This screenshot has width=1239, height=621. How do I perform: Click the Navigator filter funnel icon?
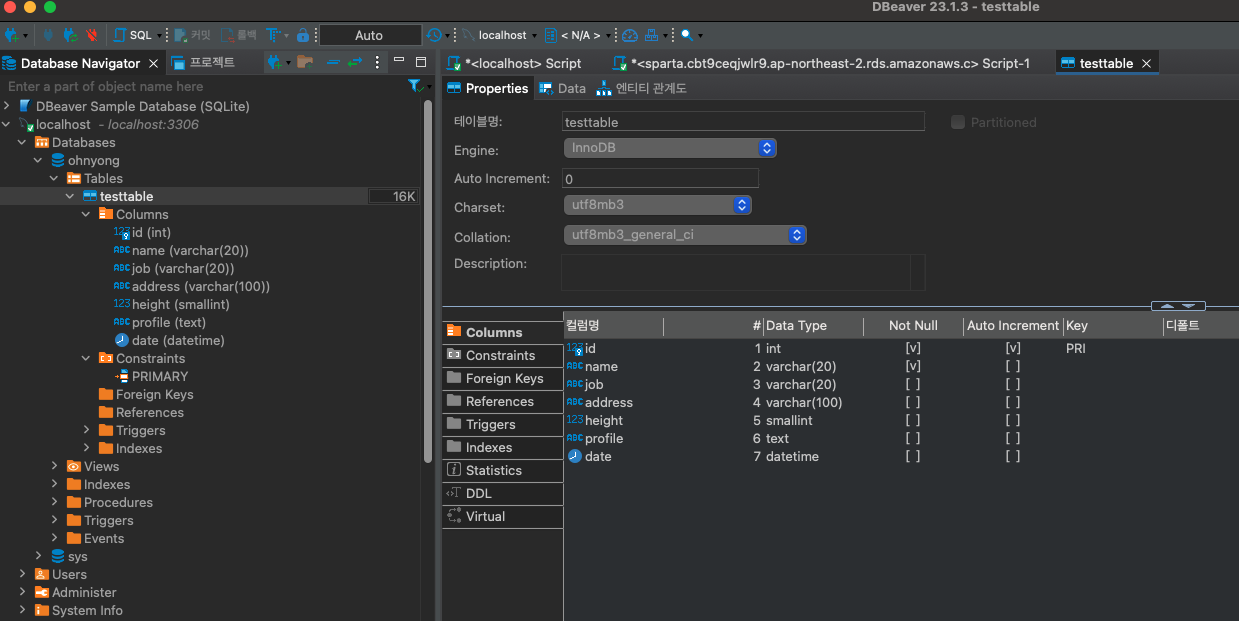pyautogui.click(x=415, y=87)
